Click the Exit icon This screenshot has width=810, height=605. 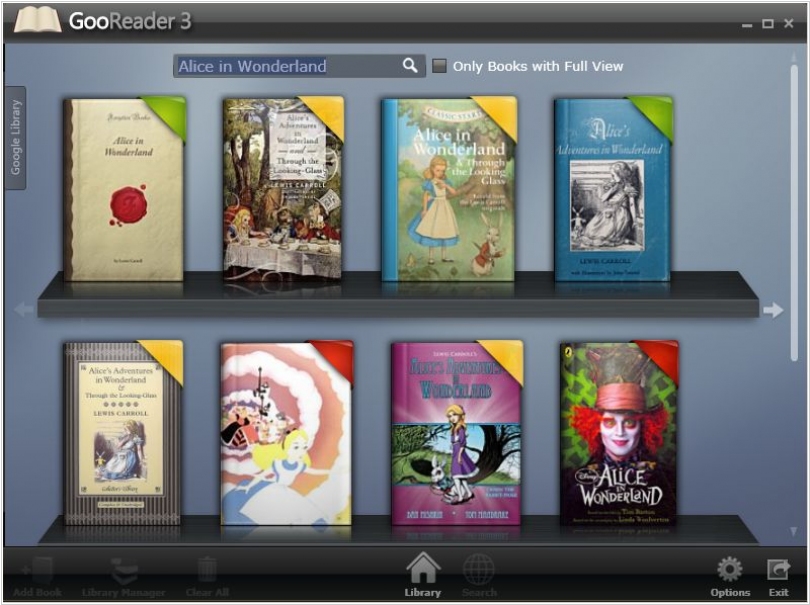tap(778, 570)
